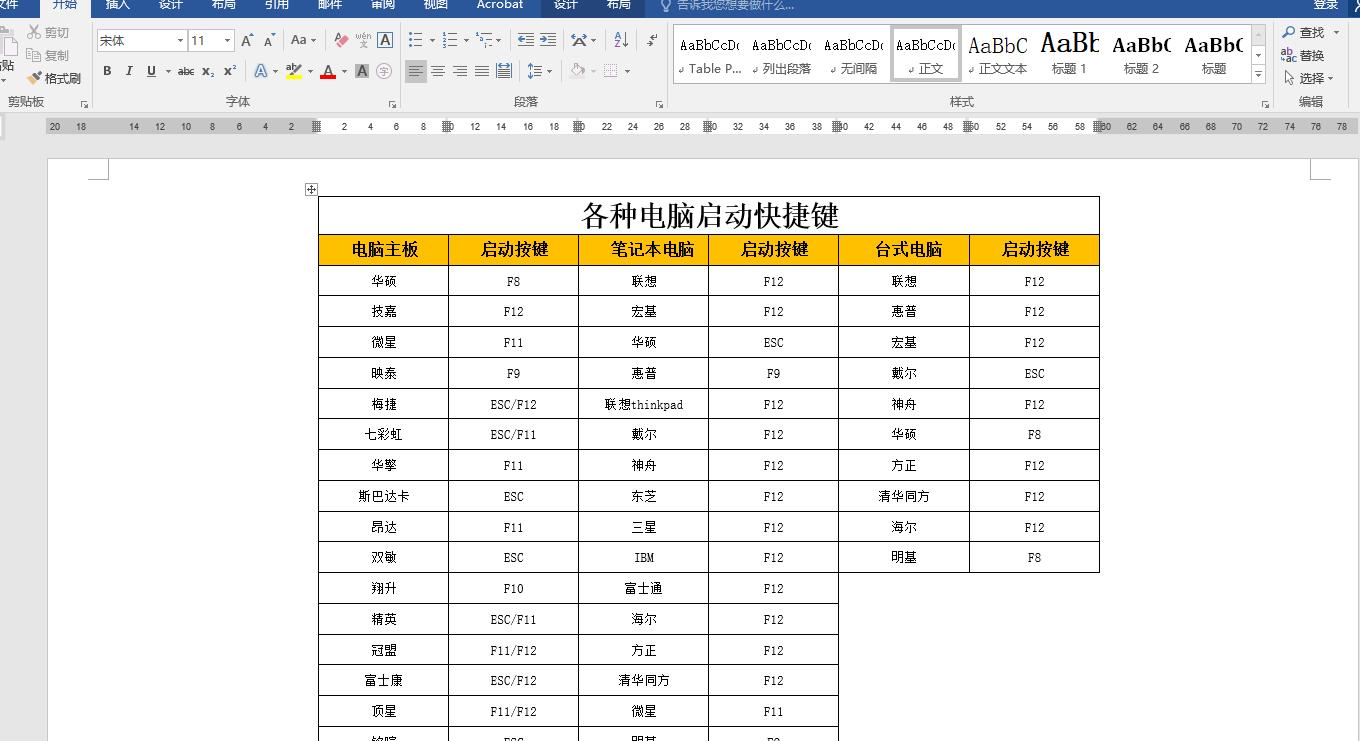1360x741 pixels.
Task: Click the 替换 (Replace) button
Action: click(1310, 55)
